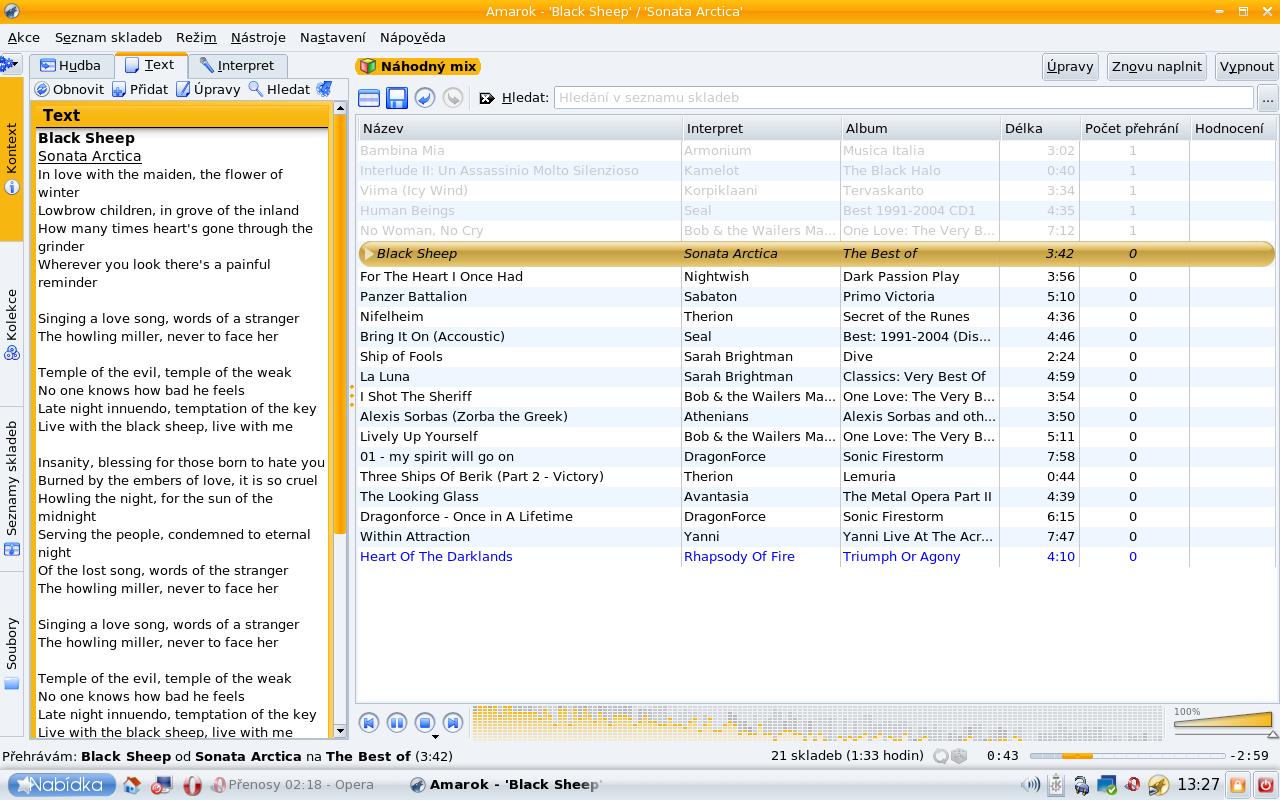1280x800 pixels.
Task: Click lyrics panel scrollbar down arrow
Action: 339,730
